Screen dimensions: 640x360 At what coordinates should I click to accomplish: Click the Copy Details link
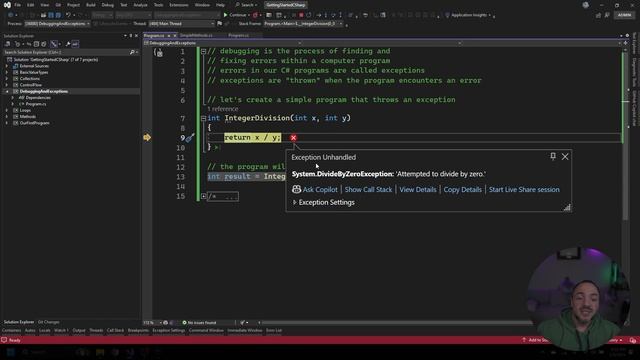click(x=462, y=189)
